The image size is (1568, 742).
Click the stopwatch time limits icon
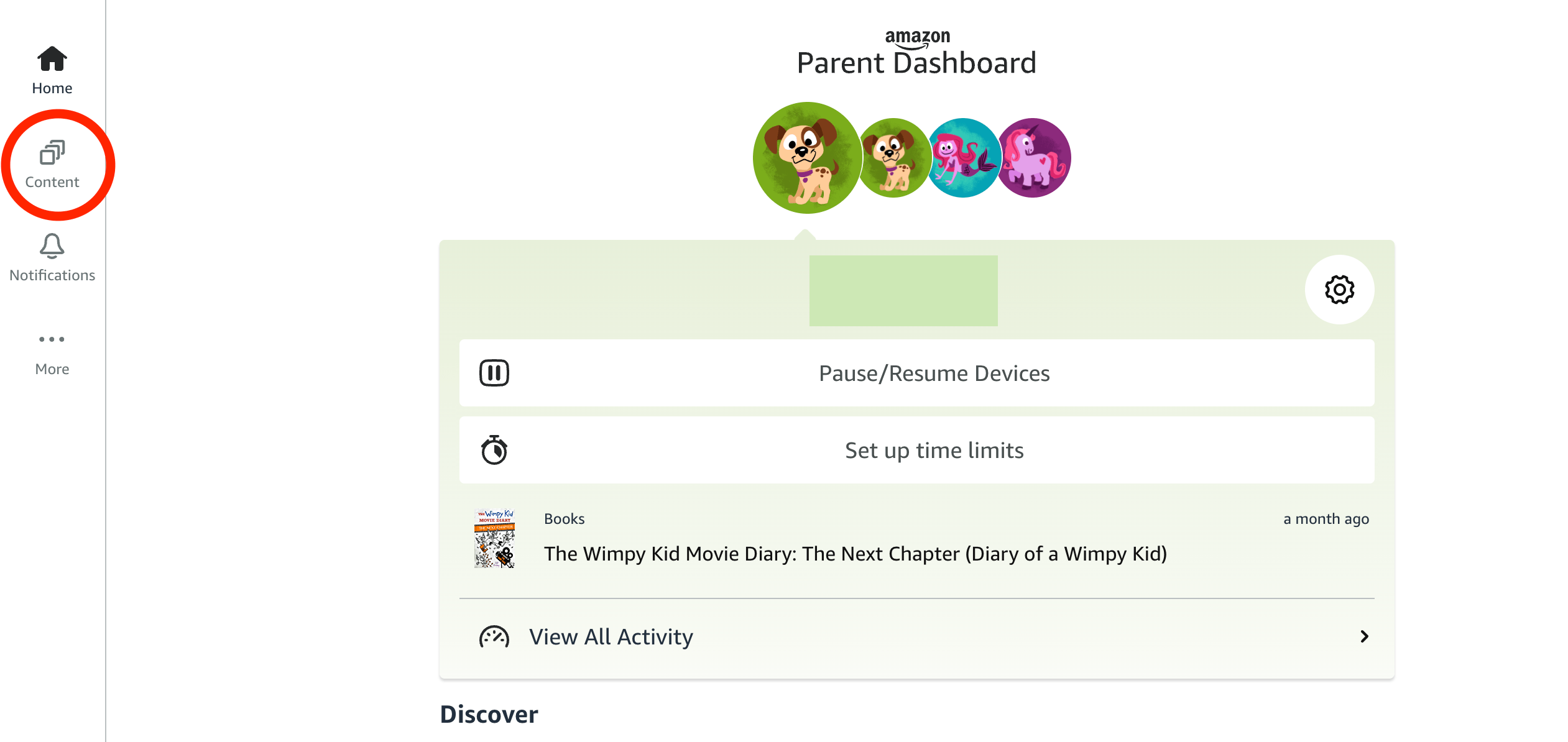(494, 451)
